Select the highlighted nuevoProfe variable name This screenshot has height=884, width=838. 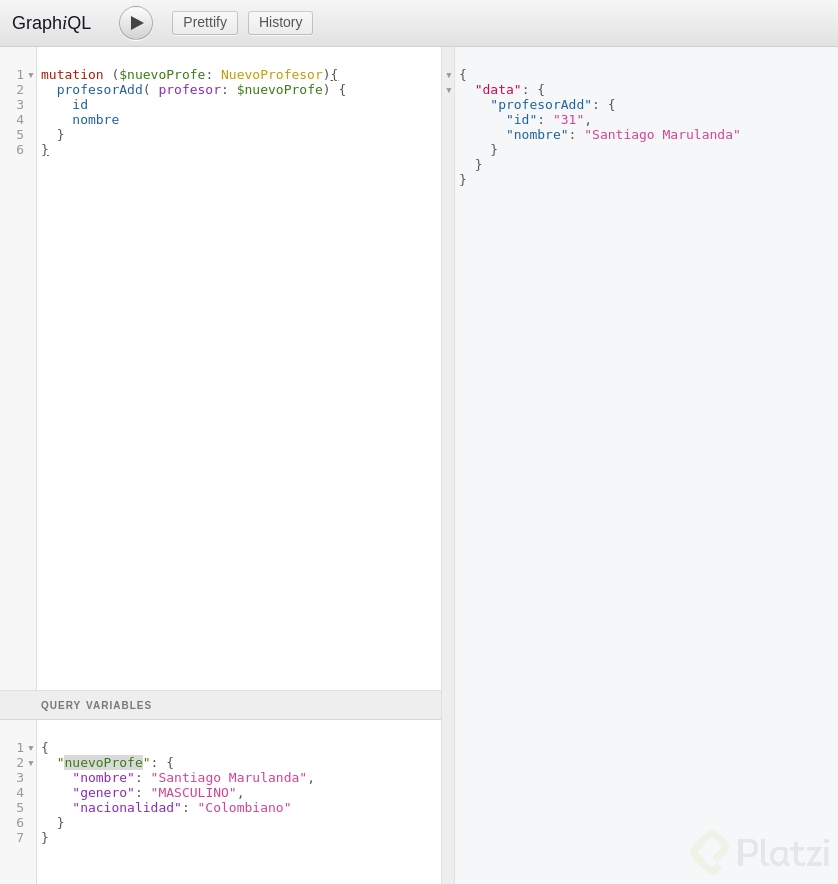click(x=103, y=762)
